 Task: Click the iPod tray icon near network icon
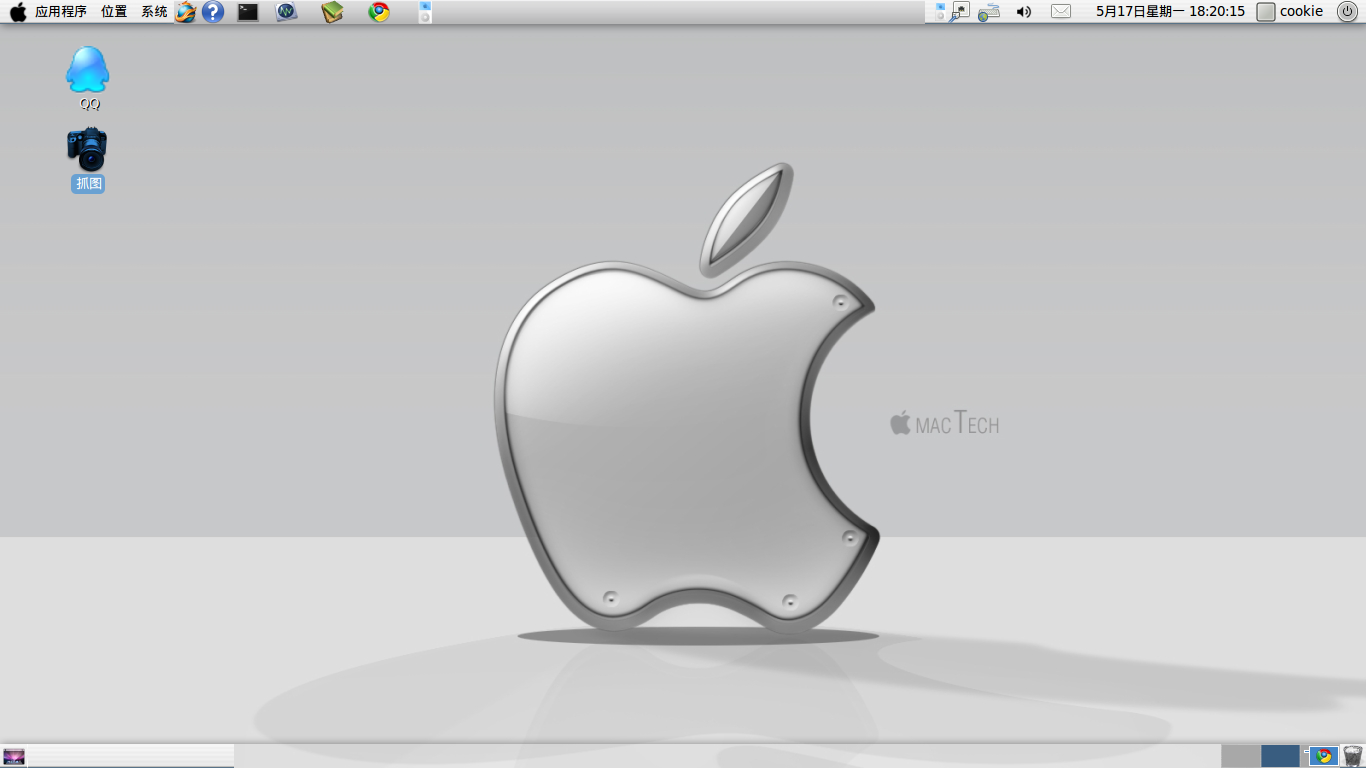[940, 12]
